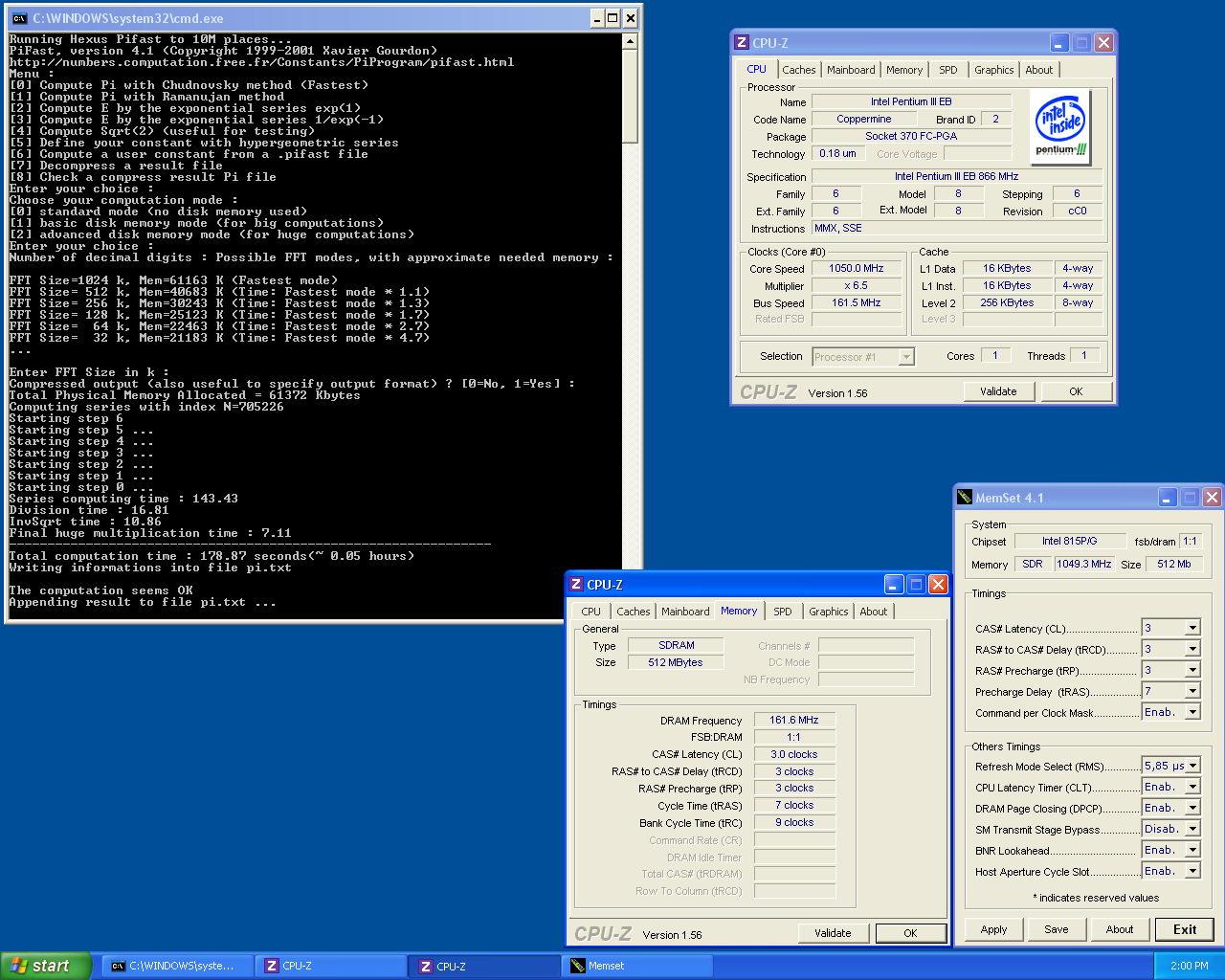Image resolution: width=1225 pixels, height=980 pixels.
Task: Click the cmd.exe scrollbar up arrow
Action: tap(630, 41)
